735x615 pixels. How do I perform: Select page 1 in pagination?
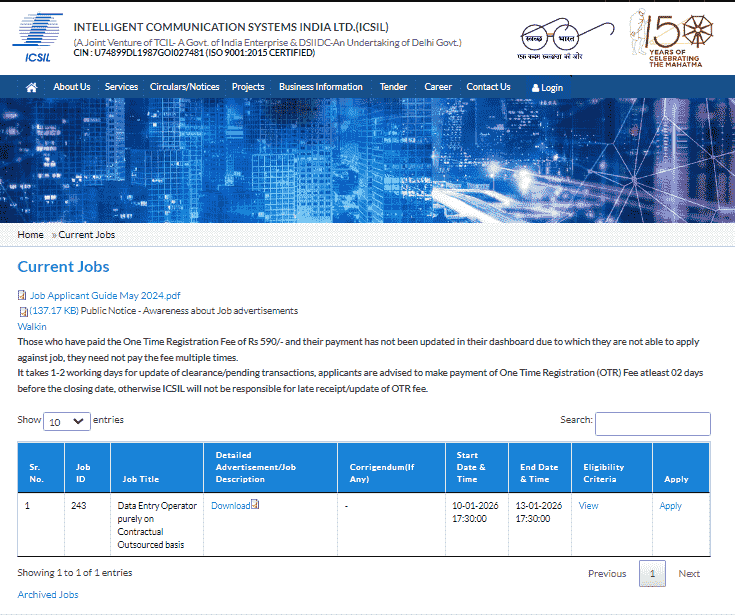tap(652, 573)
